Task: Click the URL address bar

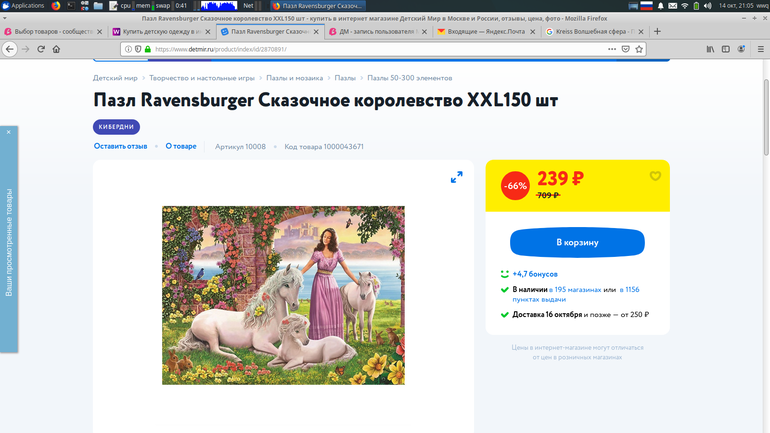Action: [x=360, y=49]
